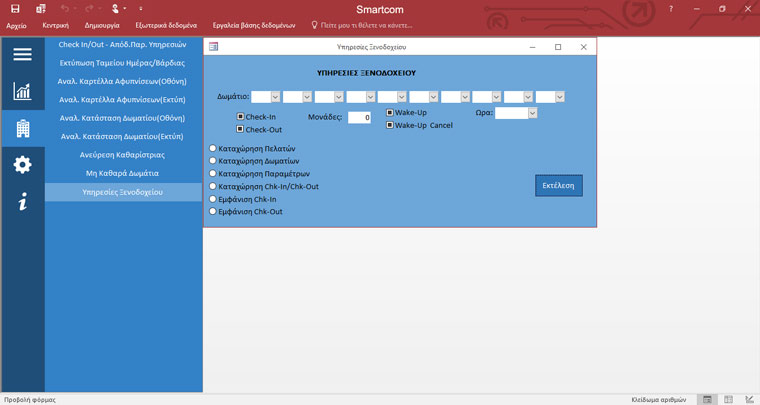Viewport: 760px width, 405px height.
Task: Switch to Design view in status bar
Action: click(x=750, y=399)
